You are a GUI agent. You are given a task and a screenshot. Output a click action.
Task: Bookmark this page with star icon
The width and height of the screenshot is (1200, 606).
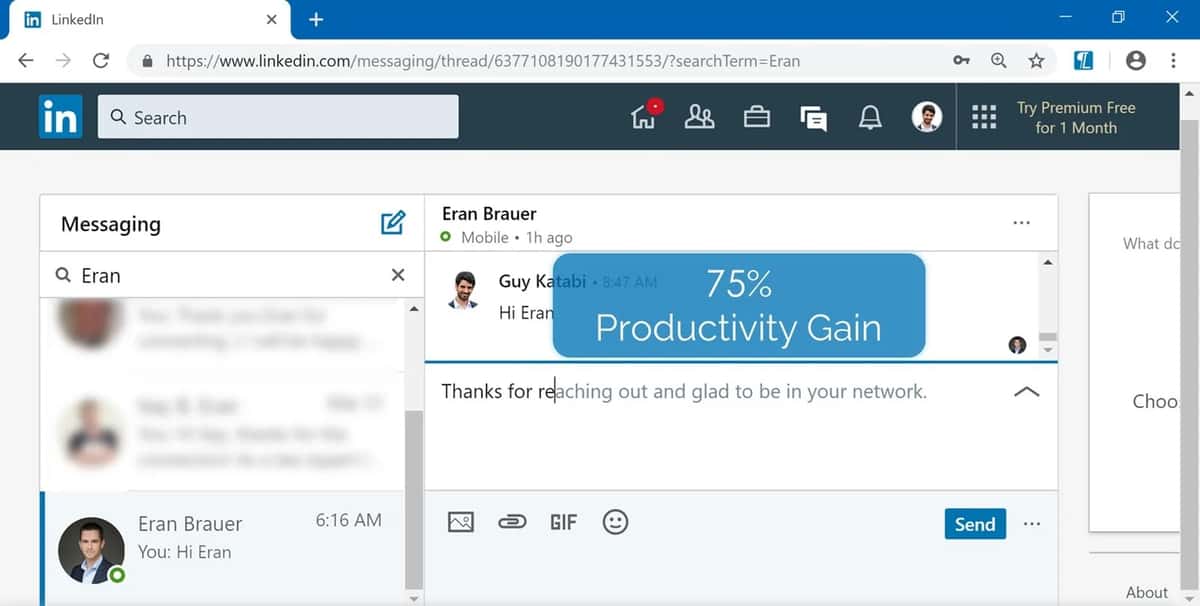coord(1036,60)
